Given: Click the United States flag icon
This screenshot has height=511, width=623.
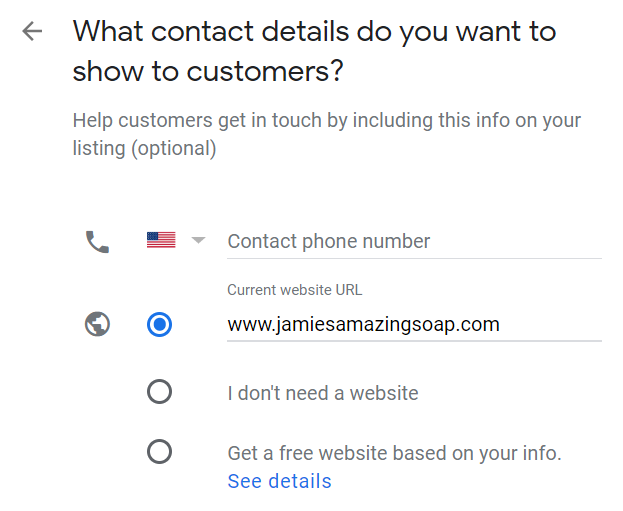Looking at the screenshot, I should pos(161,240).
